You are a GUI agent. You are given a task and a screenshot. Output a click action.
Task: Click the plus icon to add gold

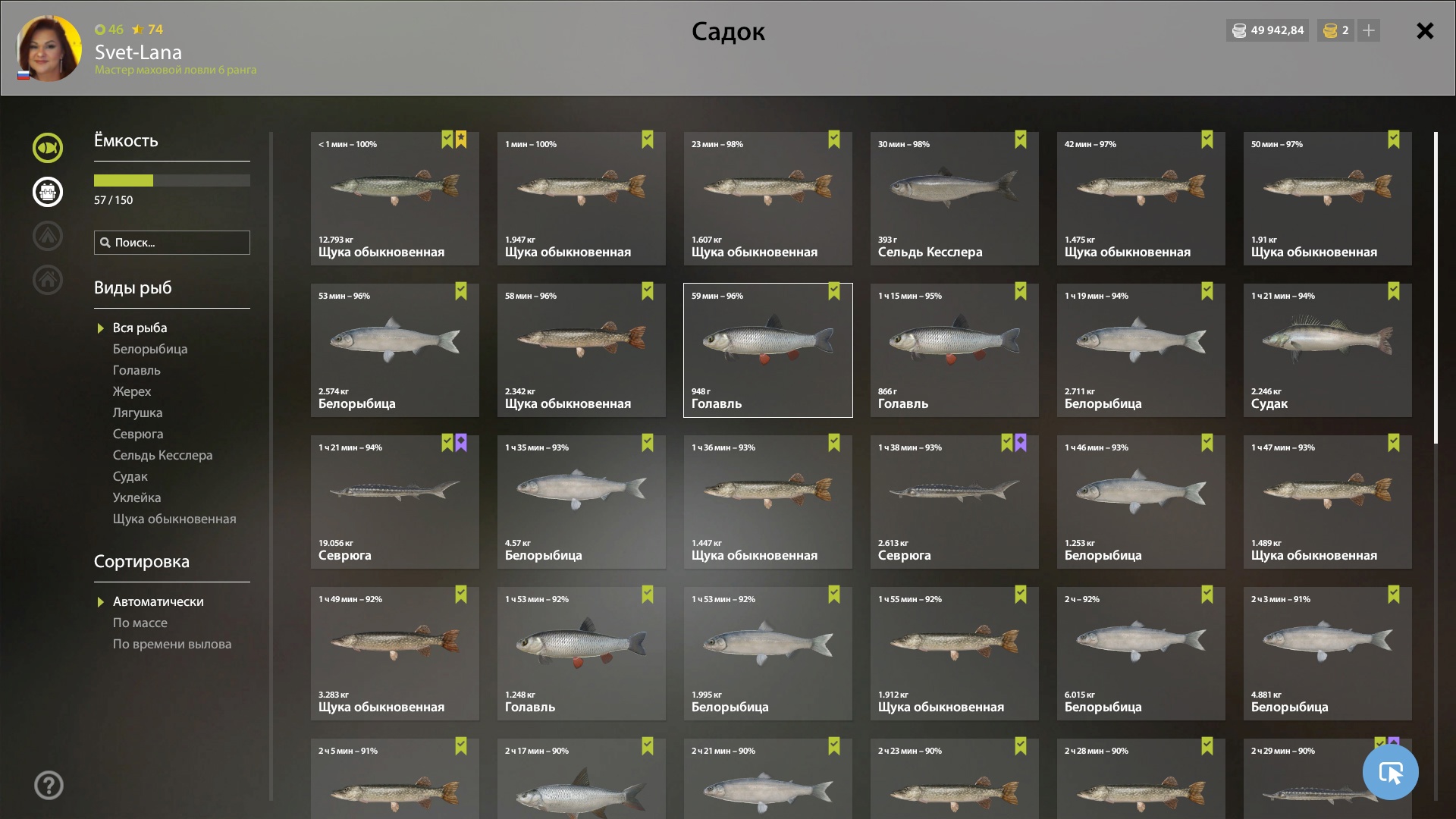(1369, 30)
